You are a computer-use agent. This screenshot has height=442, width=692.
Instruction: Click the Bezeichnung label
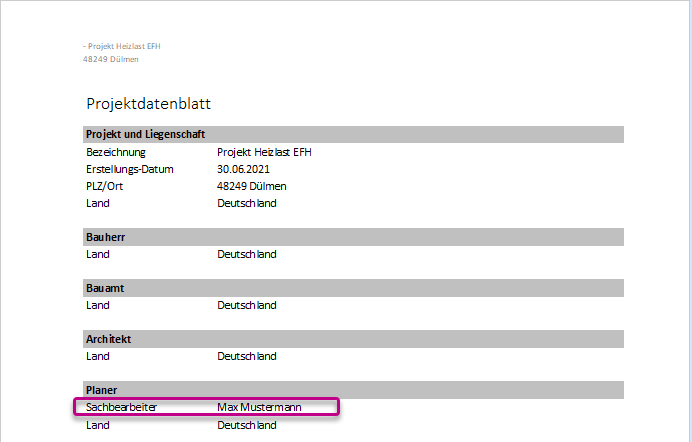(116, 153)
